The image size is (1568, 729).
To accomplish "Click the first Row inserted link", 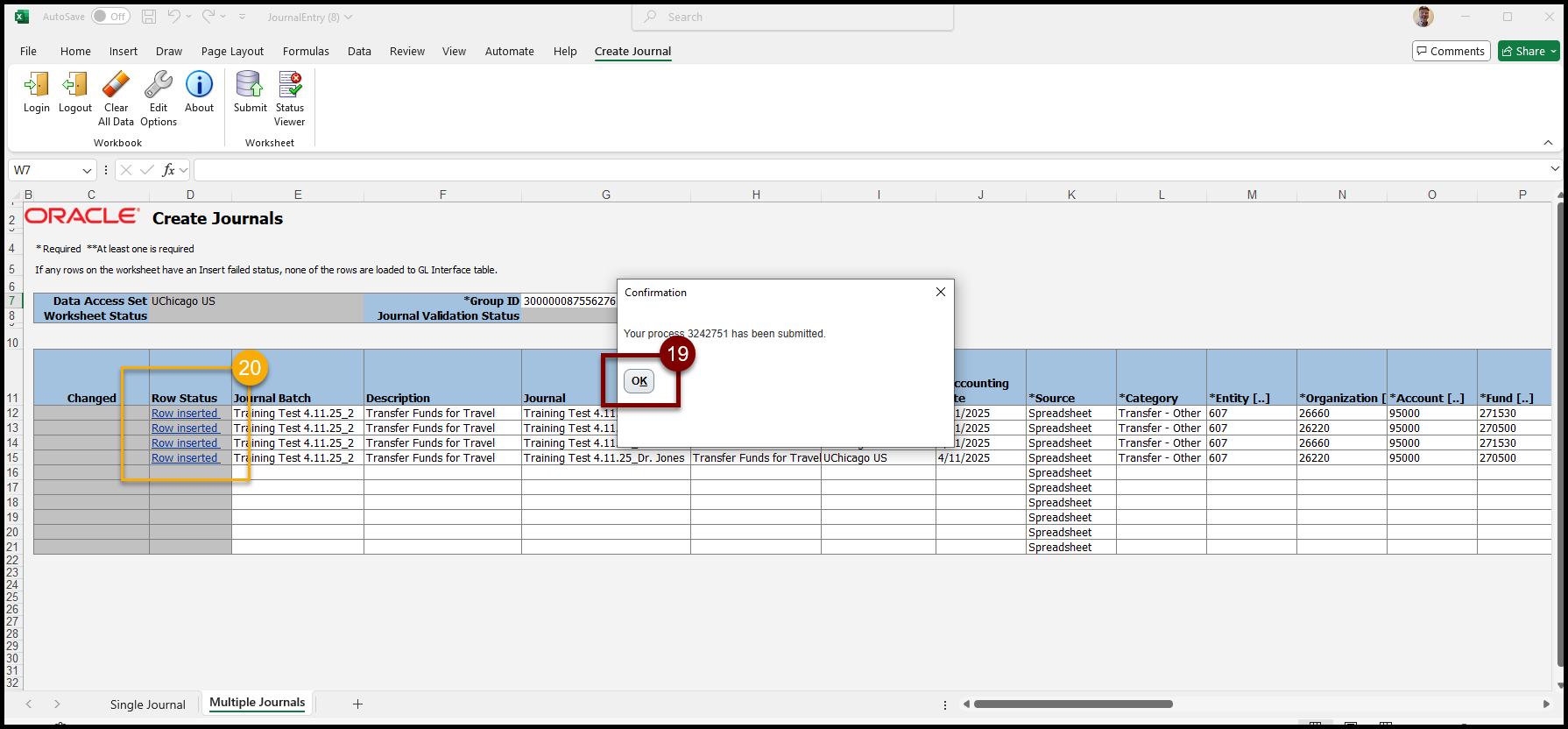I will click(185, 414).
